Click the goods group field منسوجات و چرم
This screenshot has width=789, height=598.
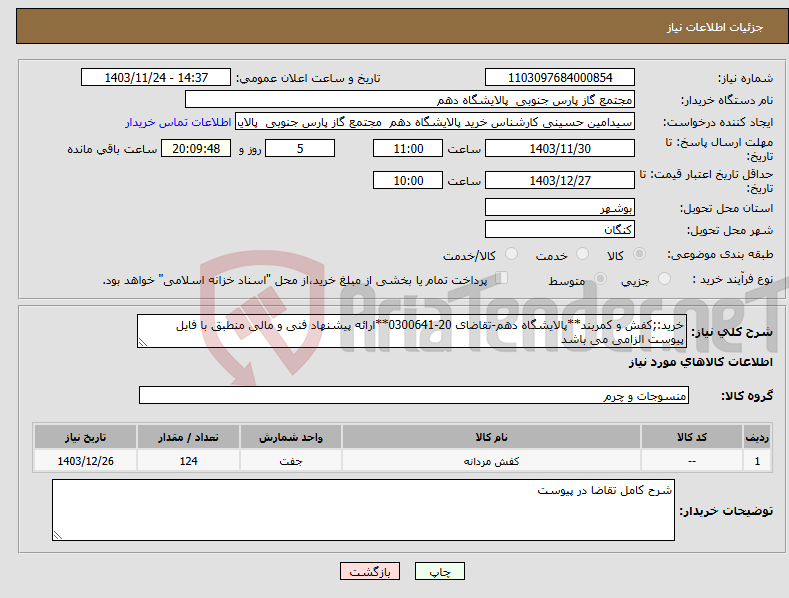click(414, 396)
